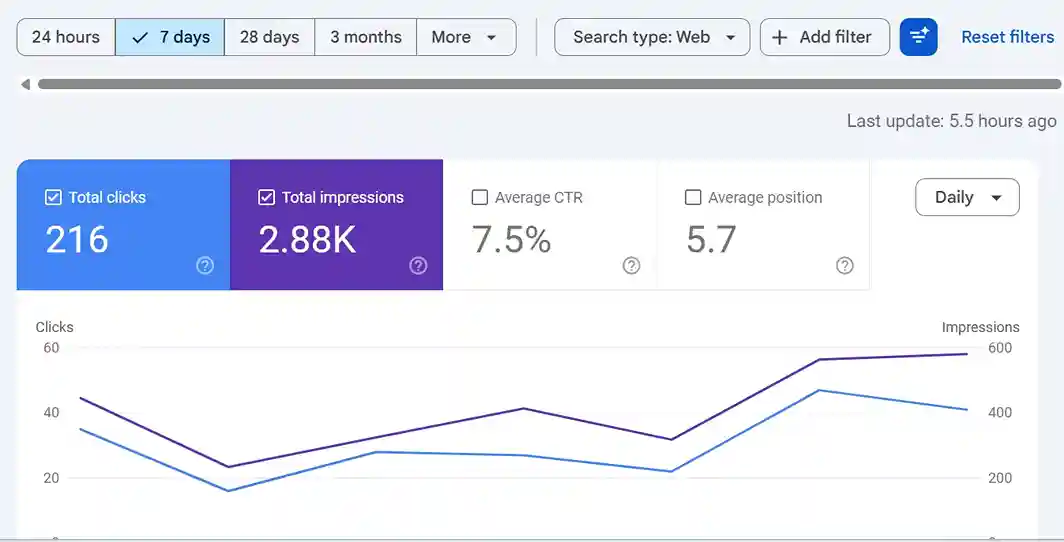The height and width of the screenshot is (542, 1064).
Task: Click the 2.88K impressions value
Action: coord(307,239)
